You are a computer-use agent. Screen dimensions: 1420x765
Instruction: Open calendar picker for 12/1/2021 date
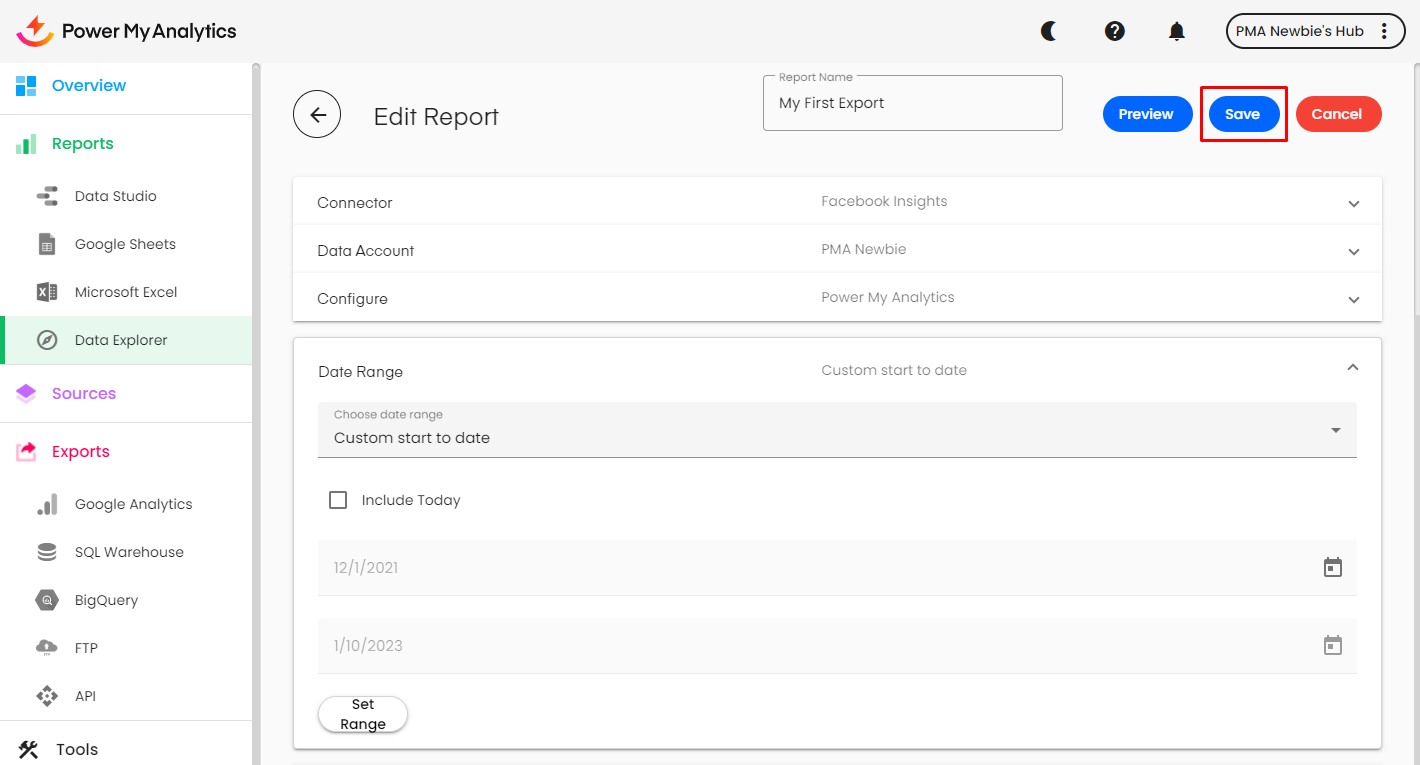tap(1332, 568)
